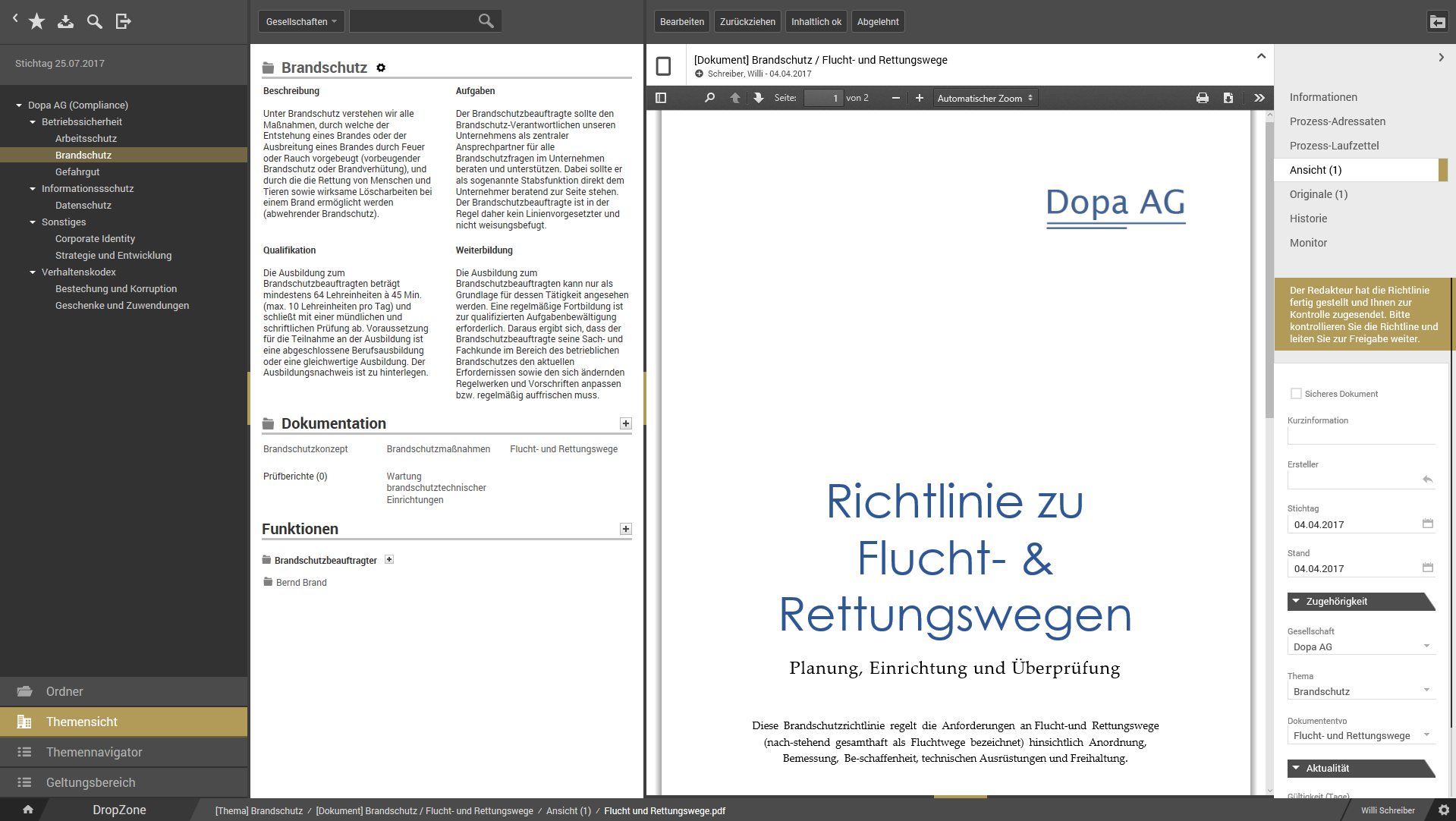Image resolution: width=1456 pixels, height=821 pixels.
Task: Click the logout arrow icon
Action: [123, 21]
